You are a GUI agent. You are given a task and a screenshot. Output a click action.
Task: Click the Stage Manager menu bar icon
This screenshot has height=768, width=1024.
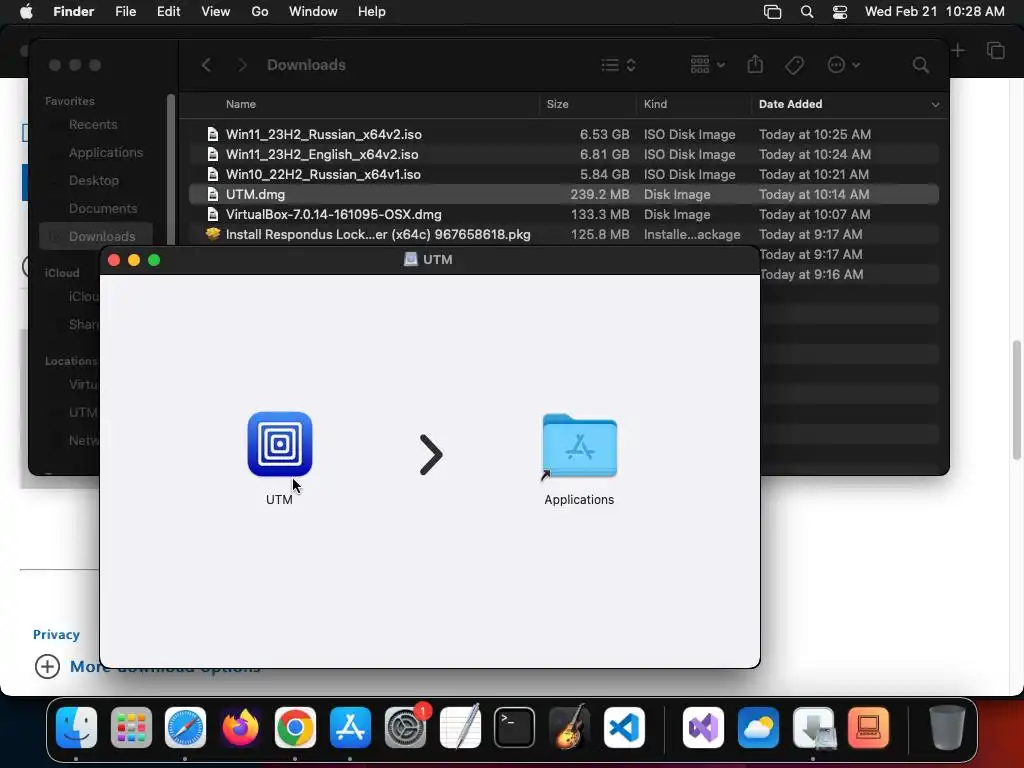click(x=773, y=12)
